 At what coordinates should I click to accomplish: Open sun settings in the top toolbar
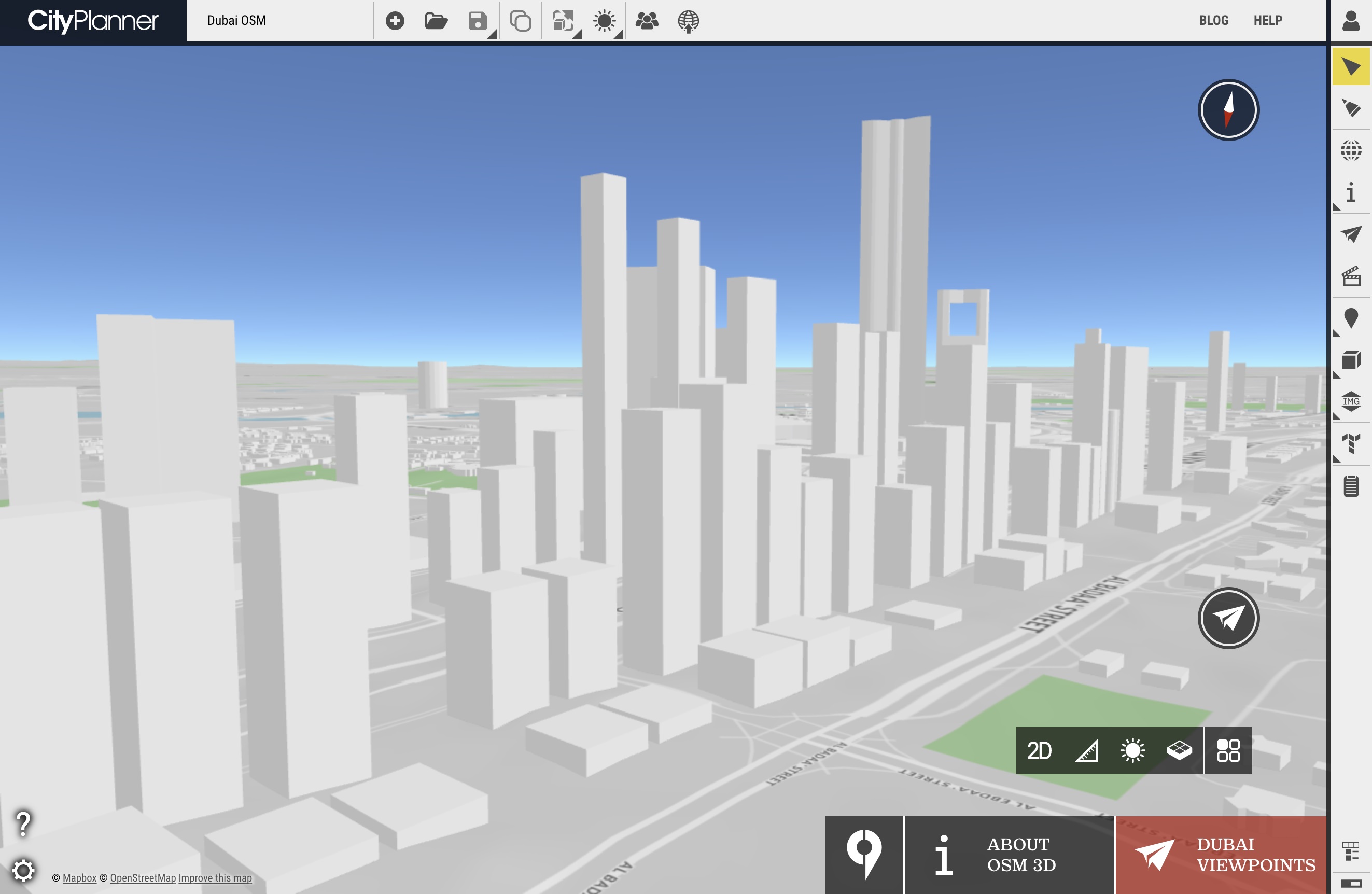pyautogui.click(x=604, y=21)
